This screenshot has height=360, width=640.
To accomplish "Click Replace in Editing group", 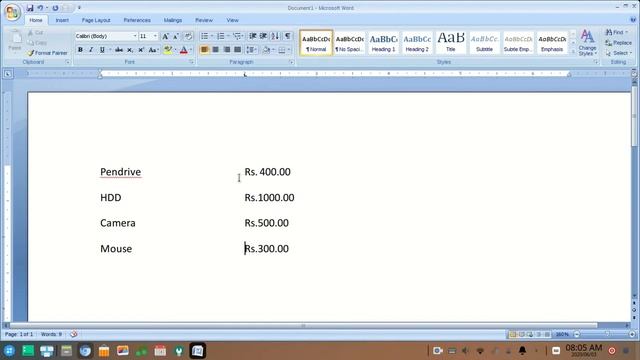I will (618, 43).
